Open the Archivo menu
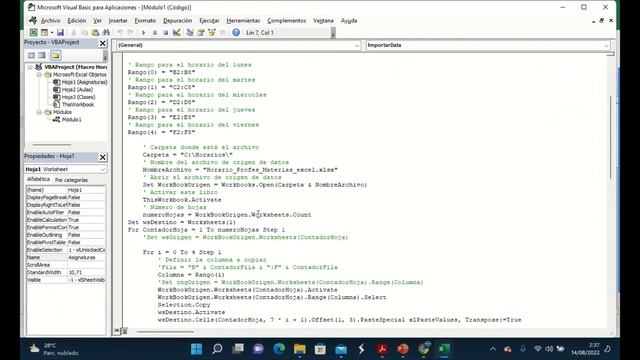Image resolution: width=640 pixels, height=360 pixels. click(50, 20)
